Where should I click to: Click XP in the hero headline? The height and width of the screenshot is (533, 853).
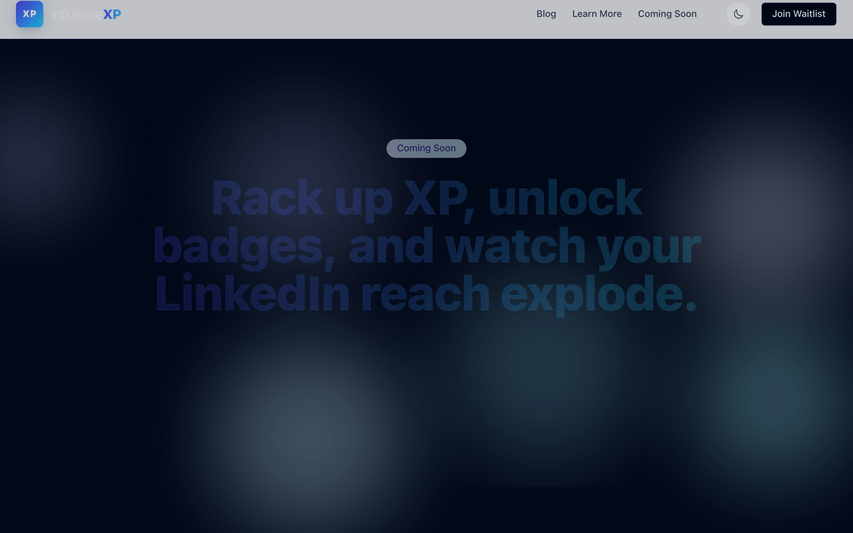tap(436, 198)
